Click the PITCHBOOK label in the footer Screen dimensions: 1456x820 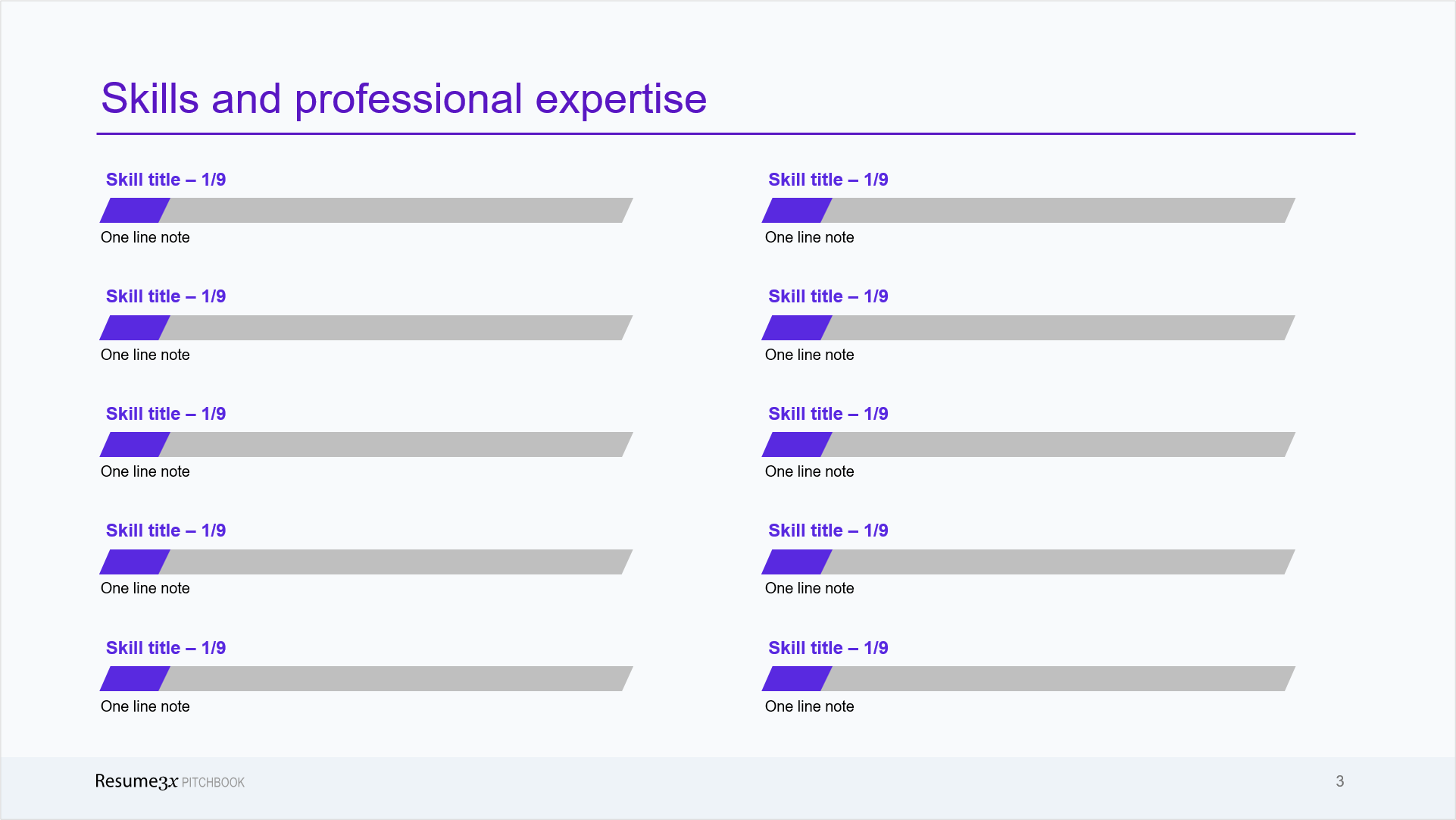pyautogui.click(x=213, y=783)
